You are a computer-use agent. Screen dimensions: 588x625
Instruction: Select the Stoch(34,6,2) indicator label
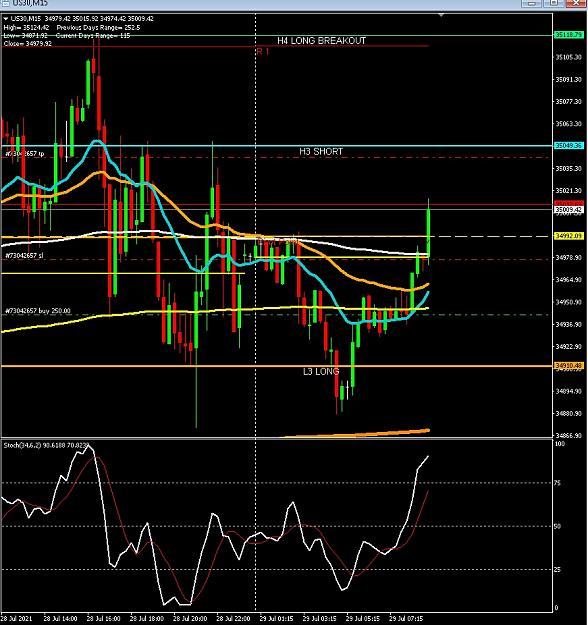pyautogui.click(x=46, y=445)
